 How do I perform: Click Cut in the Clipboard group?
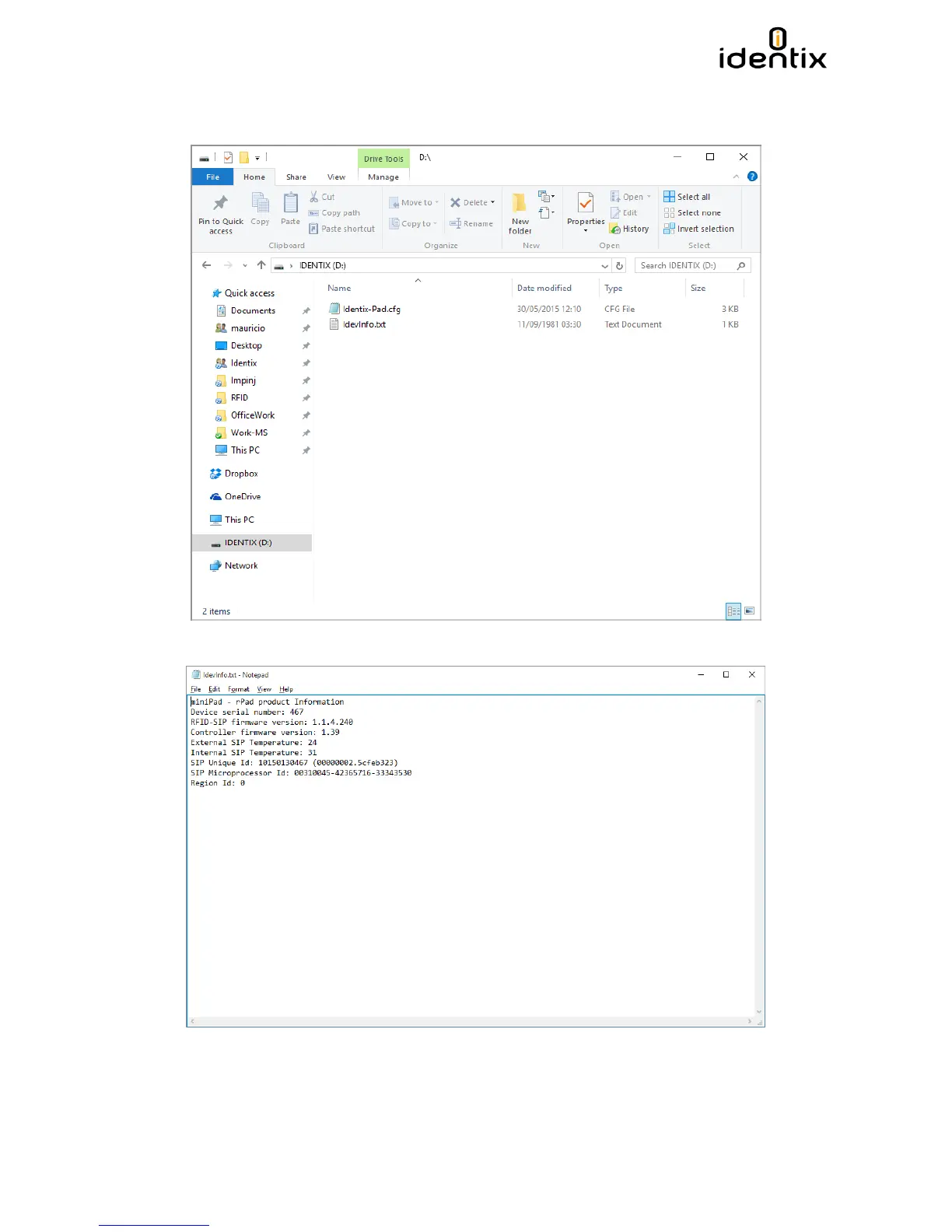322,197
